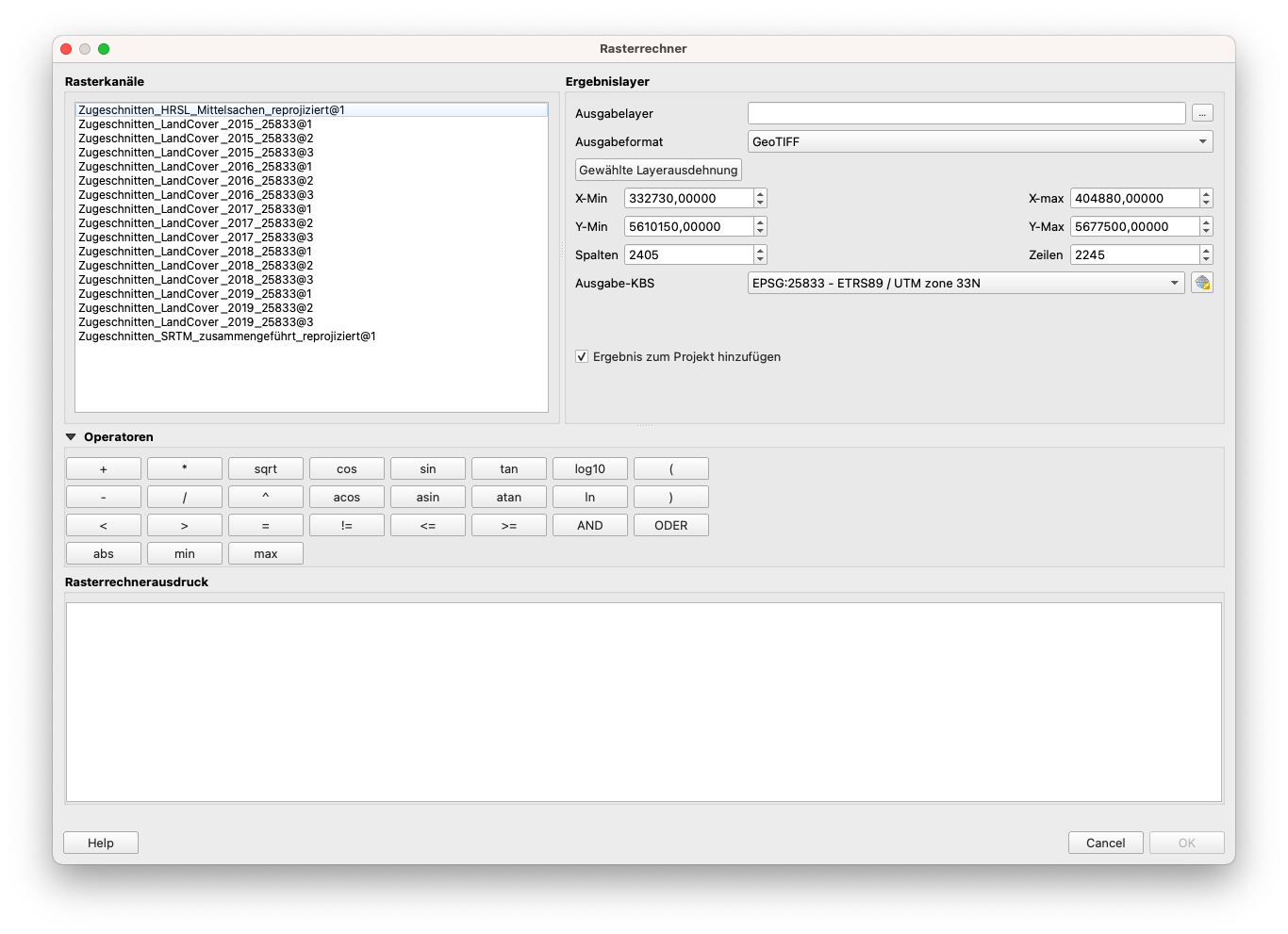Insert a closing parenthesis
The width and height of the screenshot is (1288, 934).
coord(671,497)
